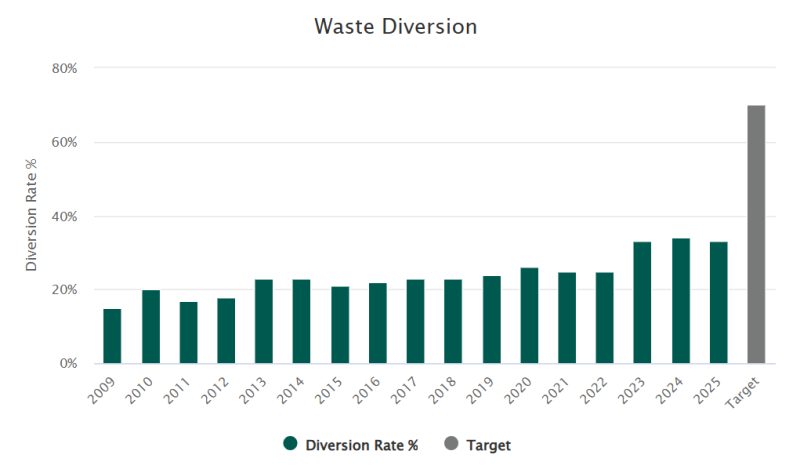The width and height of the screenshot is (800, 469).
Task: Click the 20% y-axis label
Action: [64, 290]
